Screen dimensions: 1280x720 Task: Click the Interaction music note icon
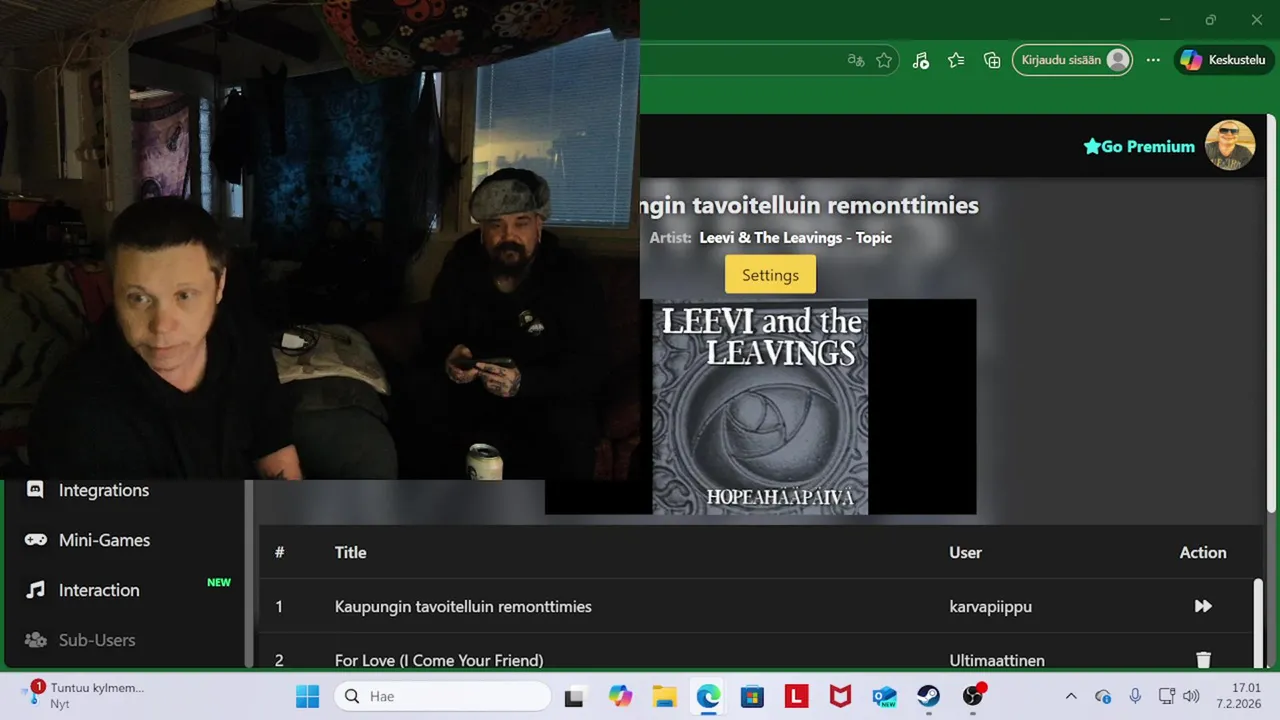point(35,590)
